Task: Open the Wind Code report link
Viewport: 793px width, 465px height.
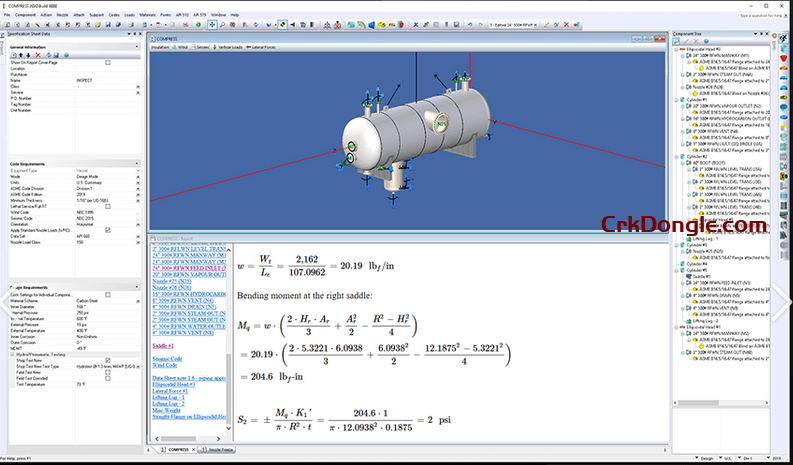Action: pyautogui.click(x=164, y=365)
